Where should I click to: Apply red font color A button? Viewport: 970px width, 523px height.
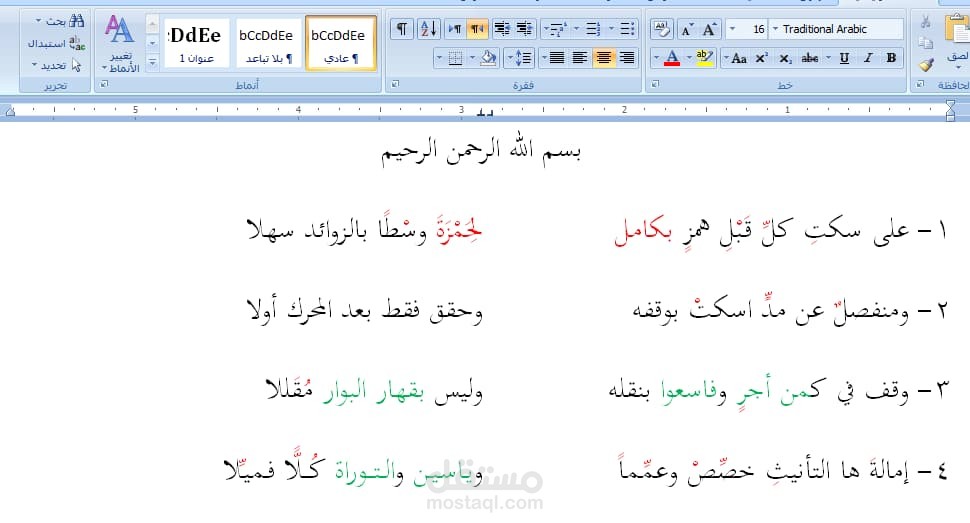(x=672, y=58)
